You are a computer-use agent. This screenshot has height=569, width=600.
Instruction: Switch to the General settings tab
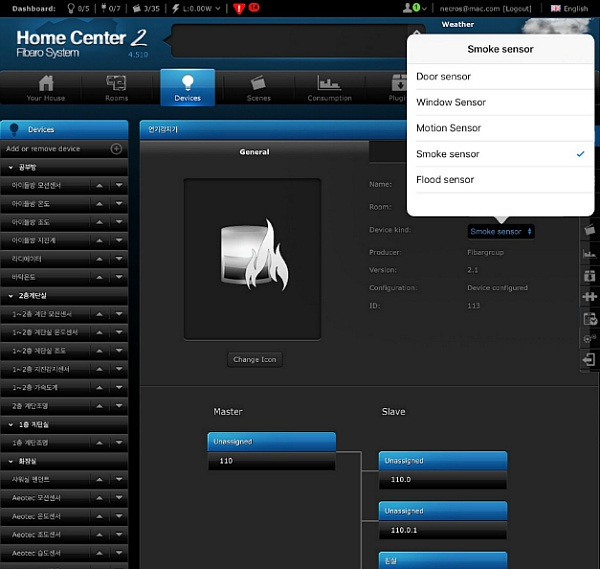[x=254, y=152]
